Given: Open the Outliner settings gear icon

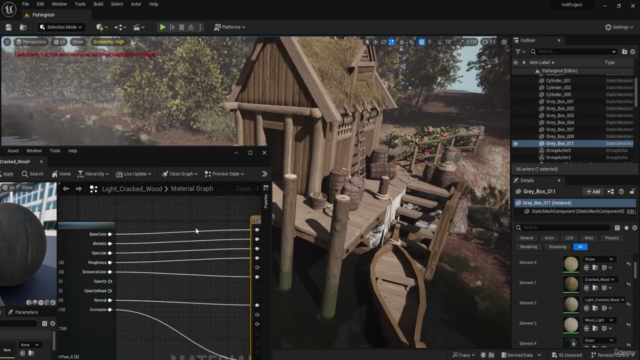Looking at the screenshot, I should (633, 52).
